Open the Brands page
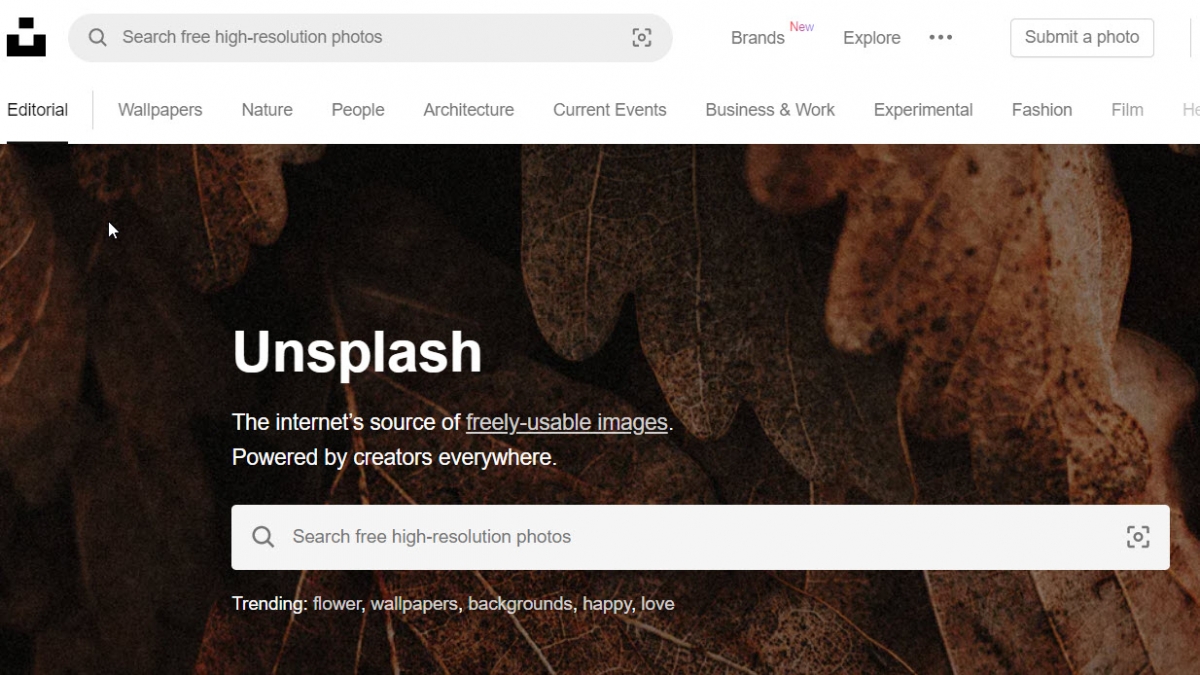The height and width of the screenshot is (675, 1200). 757,37
